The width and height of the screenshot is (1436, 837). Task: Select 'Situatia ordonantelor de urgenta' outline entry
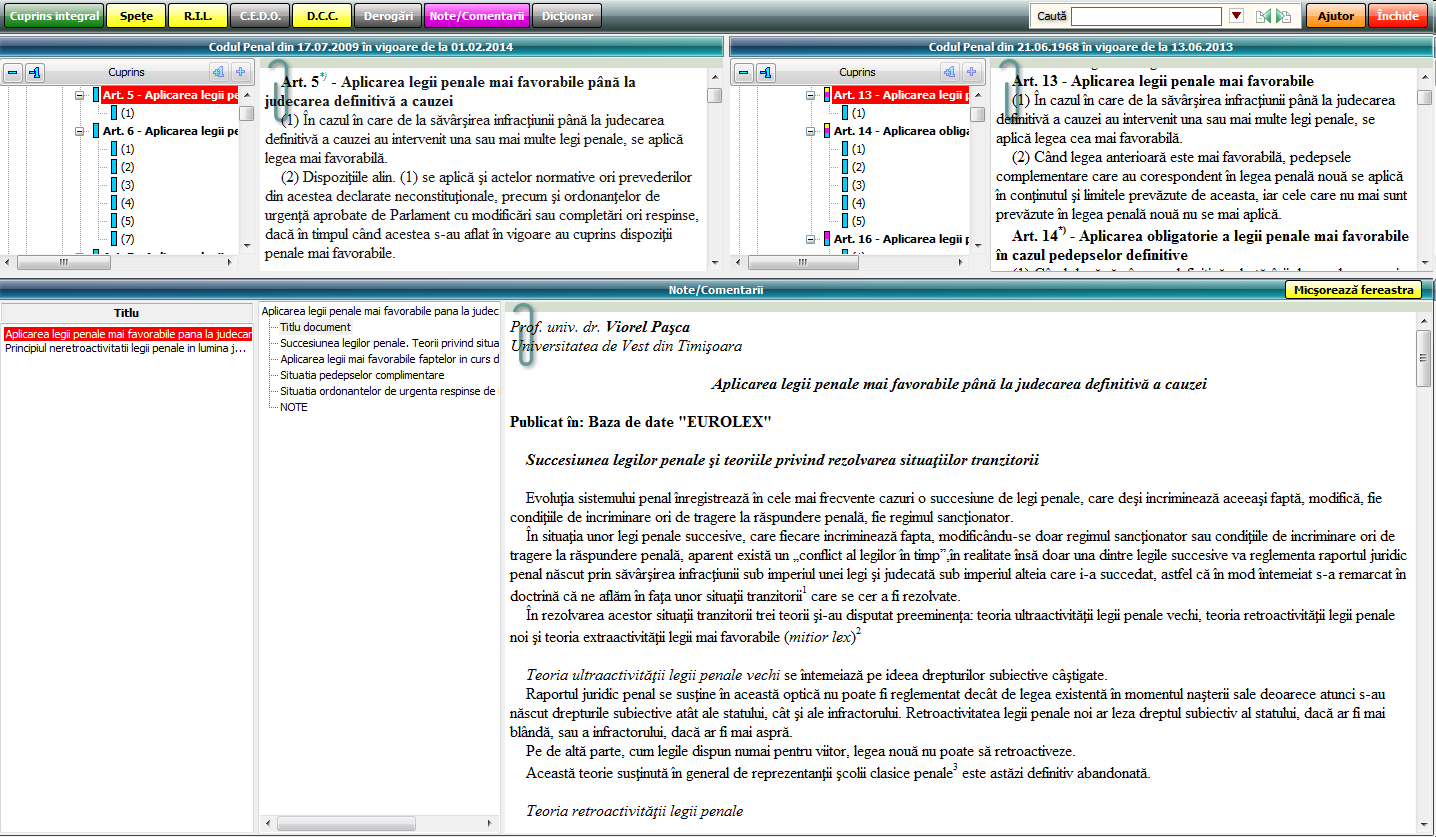pyautogui.click(x=389, y=391)
